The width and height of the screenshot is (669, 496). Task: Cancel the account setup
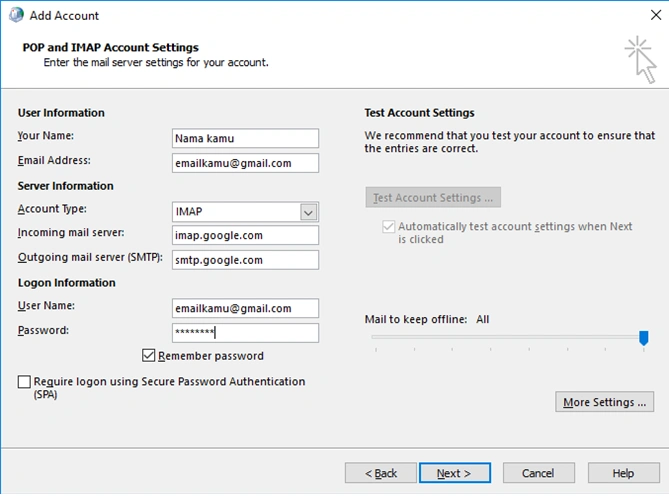pos(538,473)
